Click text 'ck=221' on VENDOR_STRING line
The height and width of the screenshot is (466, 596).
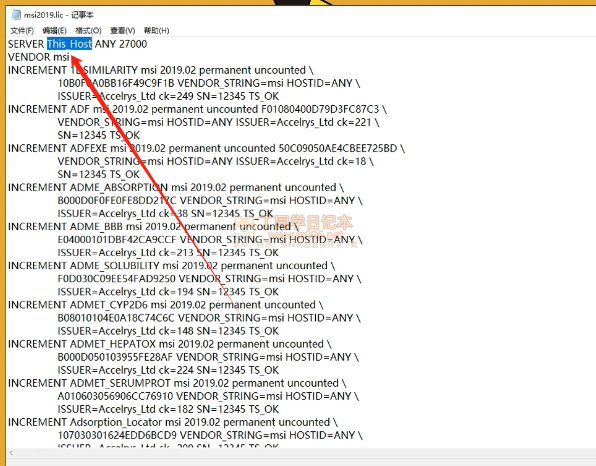[x=353, y=122]
